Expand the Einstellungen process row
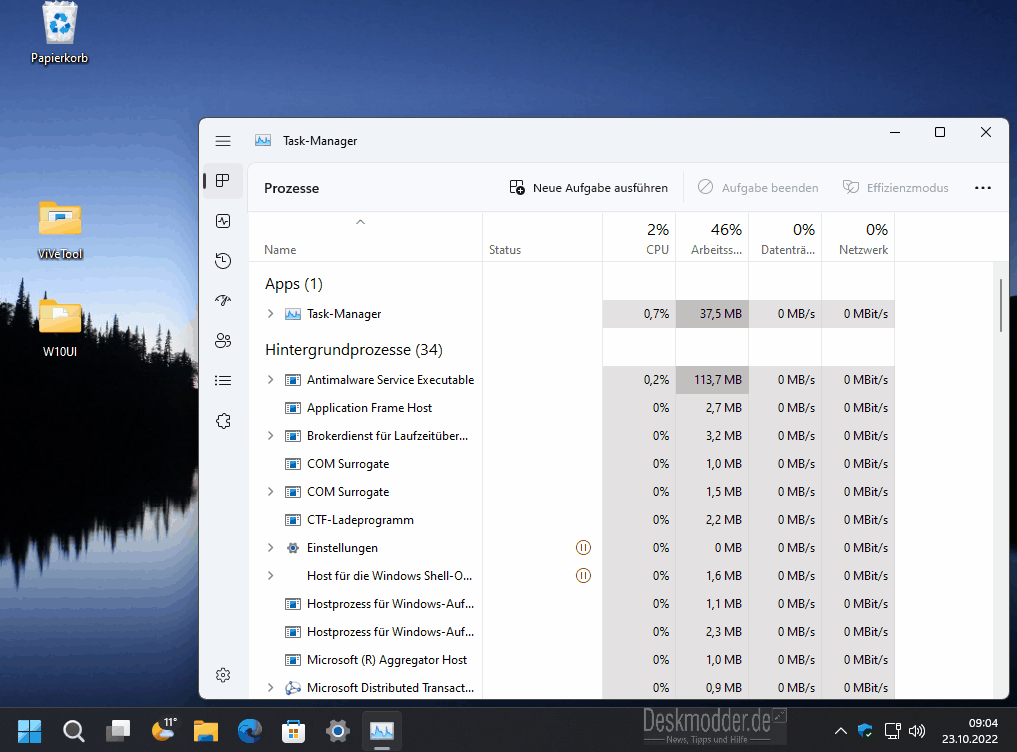 point(270,548)
